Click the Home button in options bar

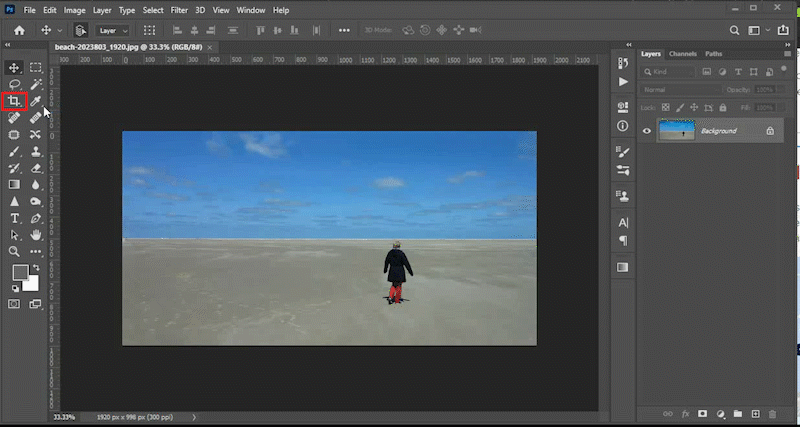click(18, 31)
